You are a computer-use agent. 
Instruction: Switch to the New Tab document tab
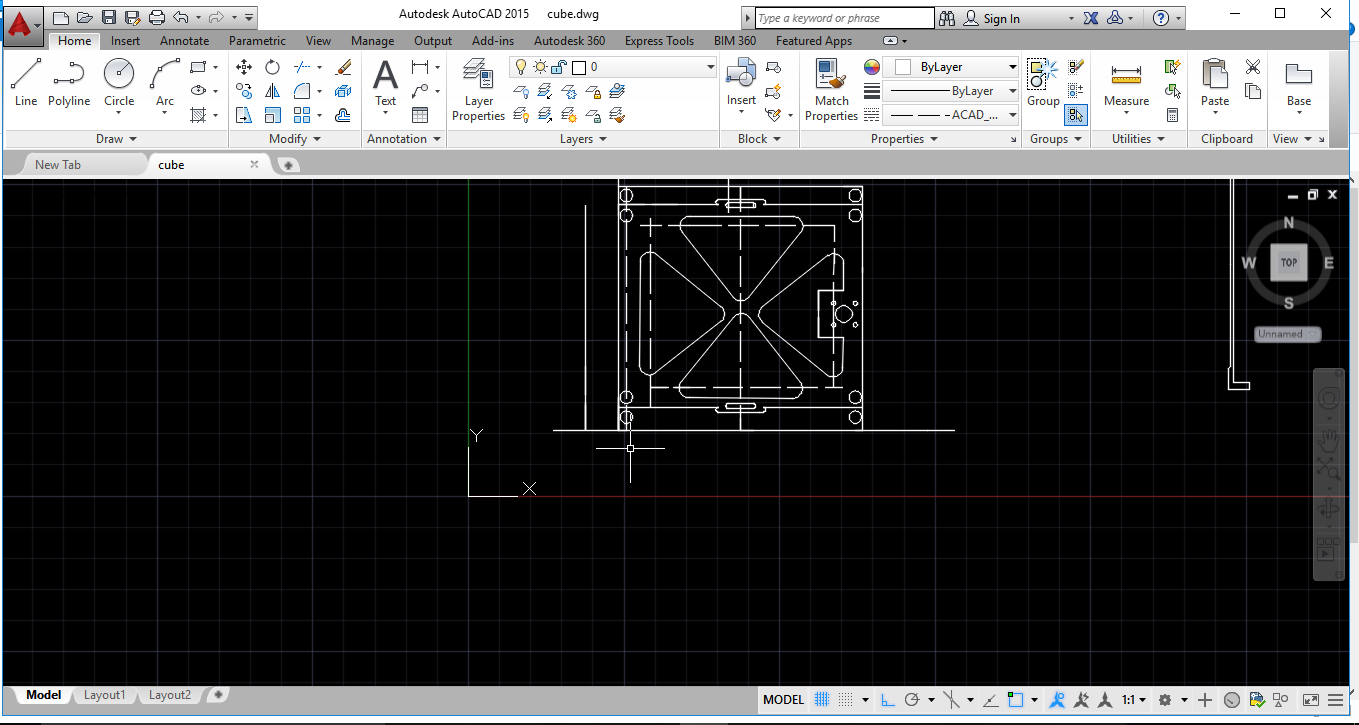[58, 165]
